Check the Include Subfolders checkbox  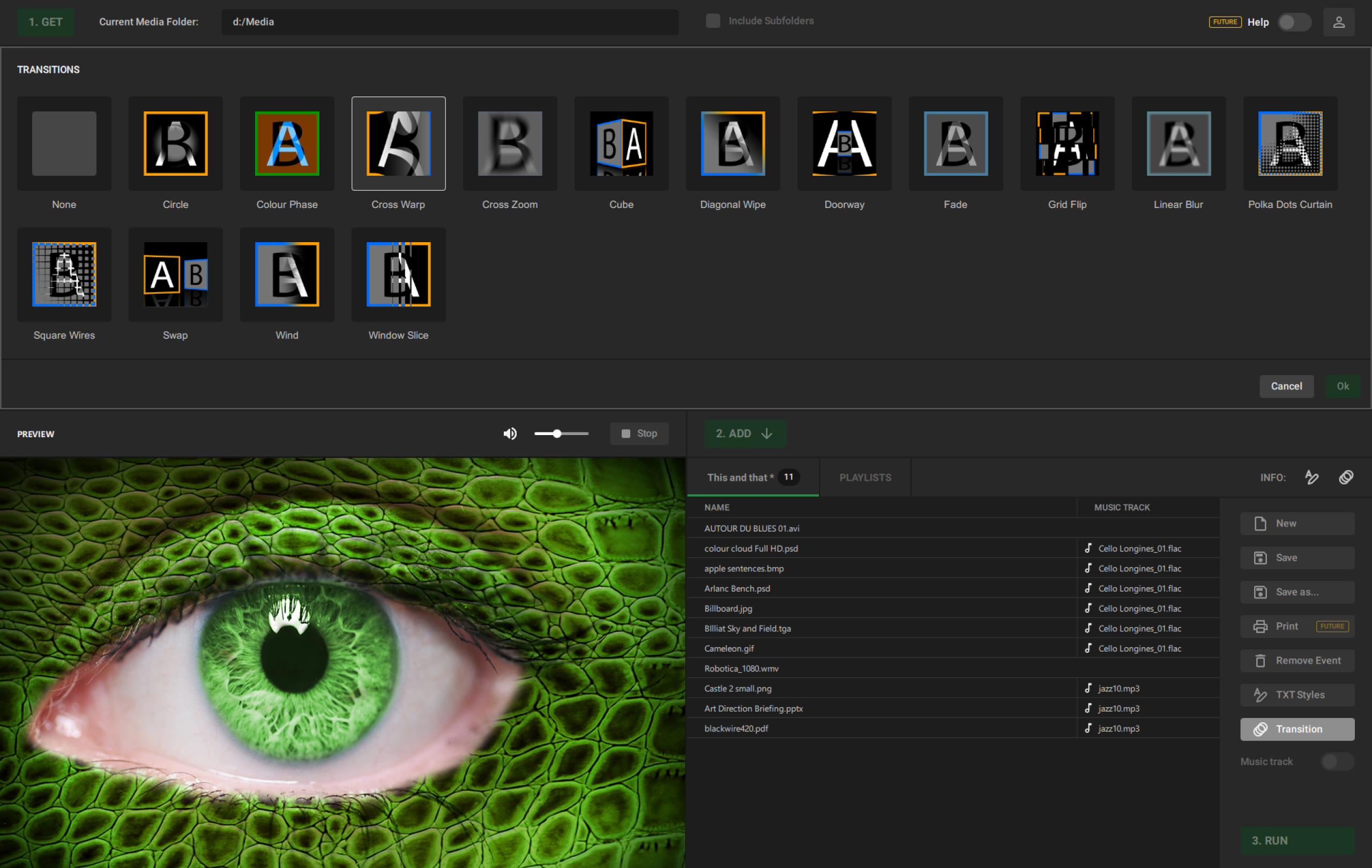pyautogui.click(x=713, y=21)
